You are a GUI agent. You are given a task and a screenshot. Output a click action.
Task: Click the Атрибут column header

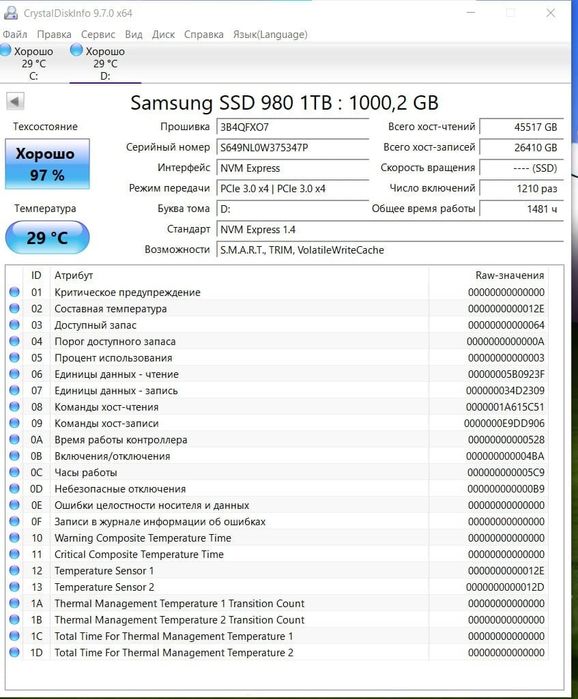(240, 275)
